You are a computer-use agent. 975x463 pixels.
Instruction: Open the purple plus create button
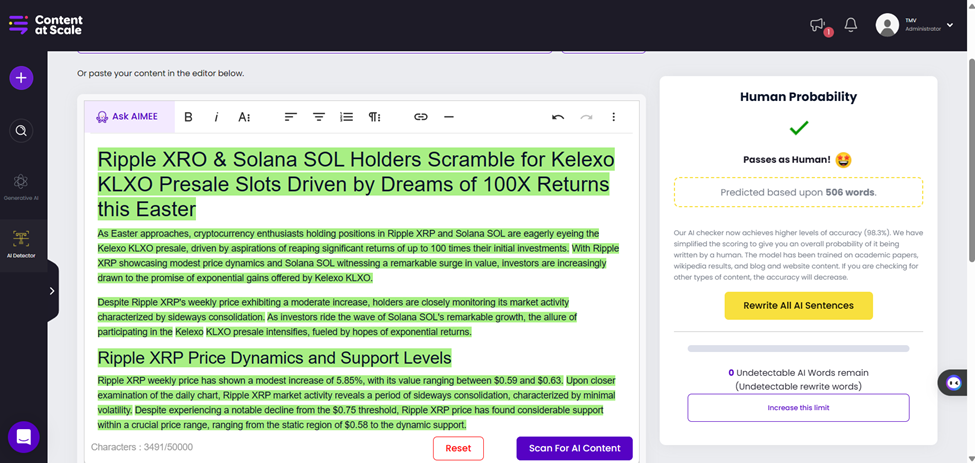click(x=21, y=78)
